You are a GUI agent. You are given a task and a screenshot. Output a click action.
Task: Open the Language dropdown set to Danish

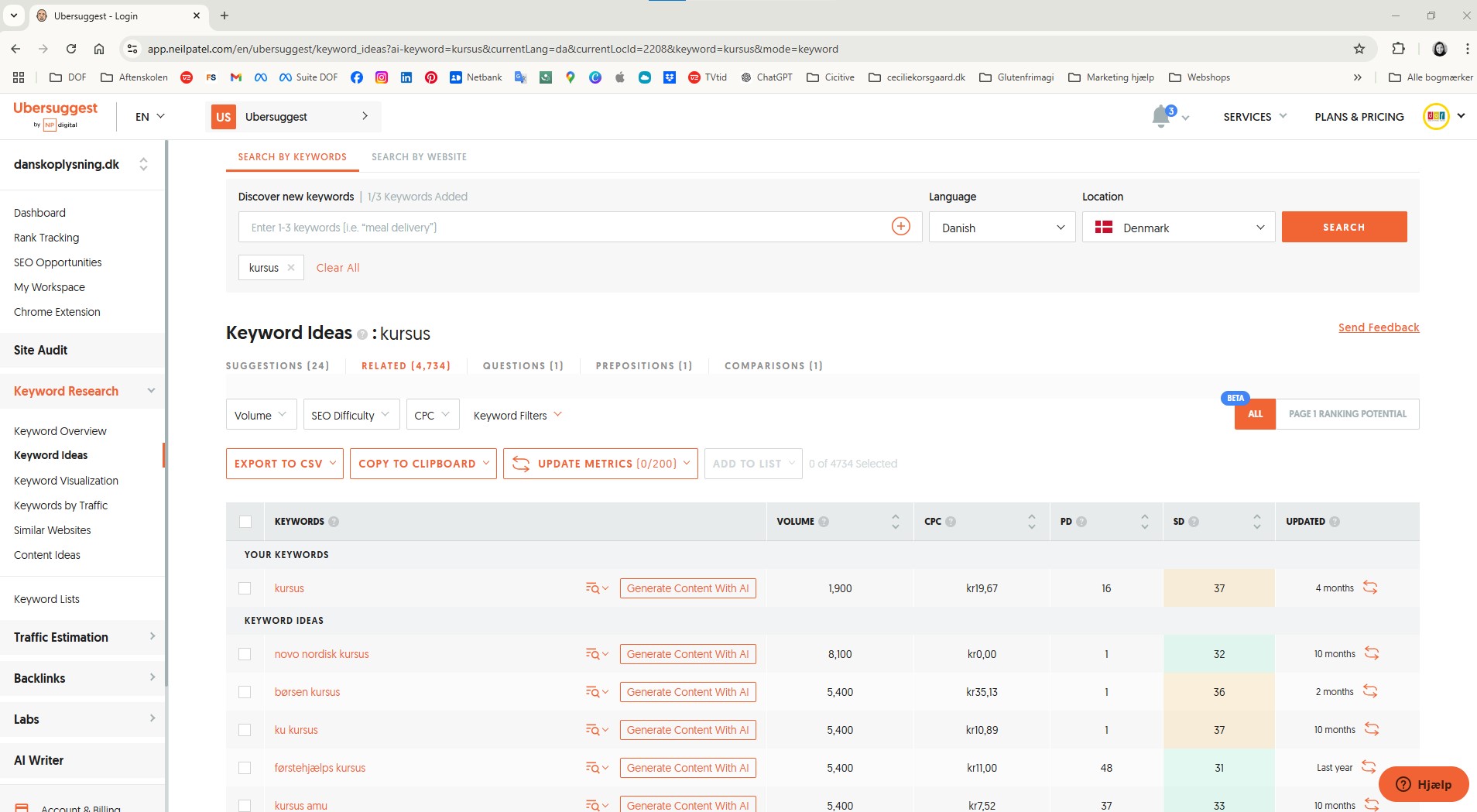[x=1002, y=228]
